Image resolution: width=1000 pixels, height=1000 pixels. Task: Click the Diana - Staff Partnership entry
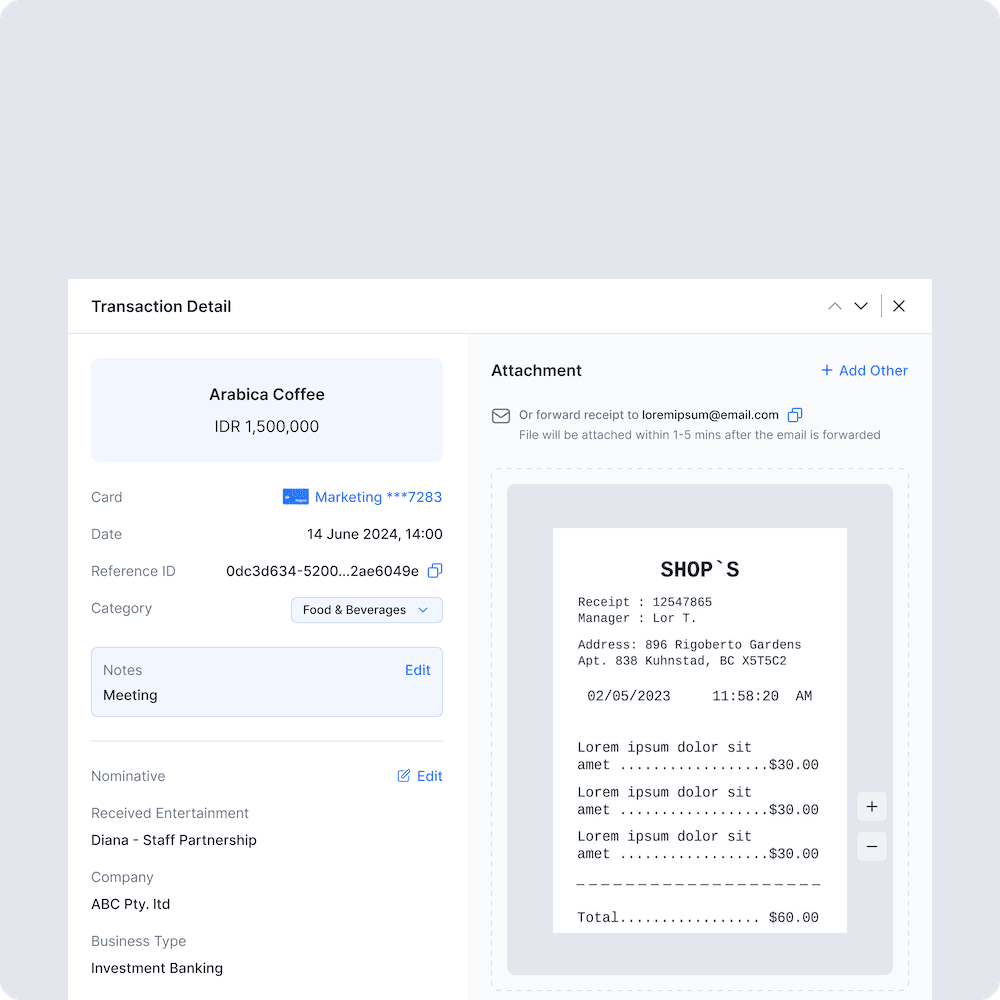(174, 840)
